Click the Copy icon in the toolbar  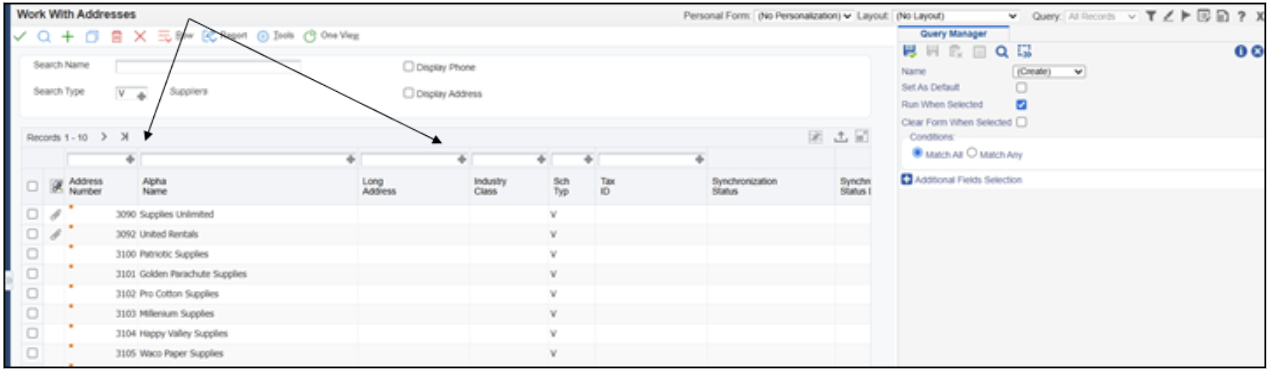(x=92, y=36)
